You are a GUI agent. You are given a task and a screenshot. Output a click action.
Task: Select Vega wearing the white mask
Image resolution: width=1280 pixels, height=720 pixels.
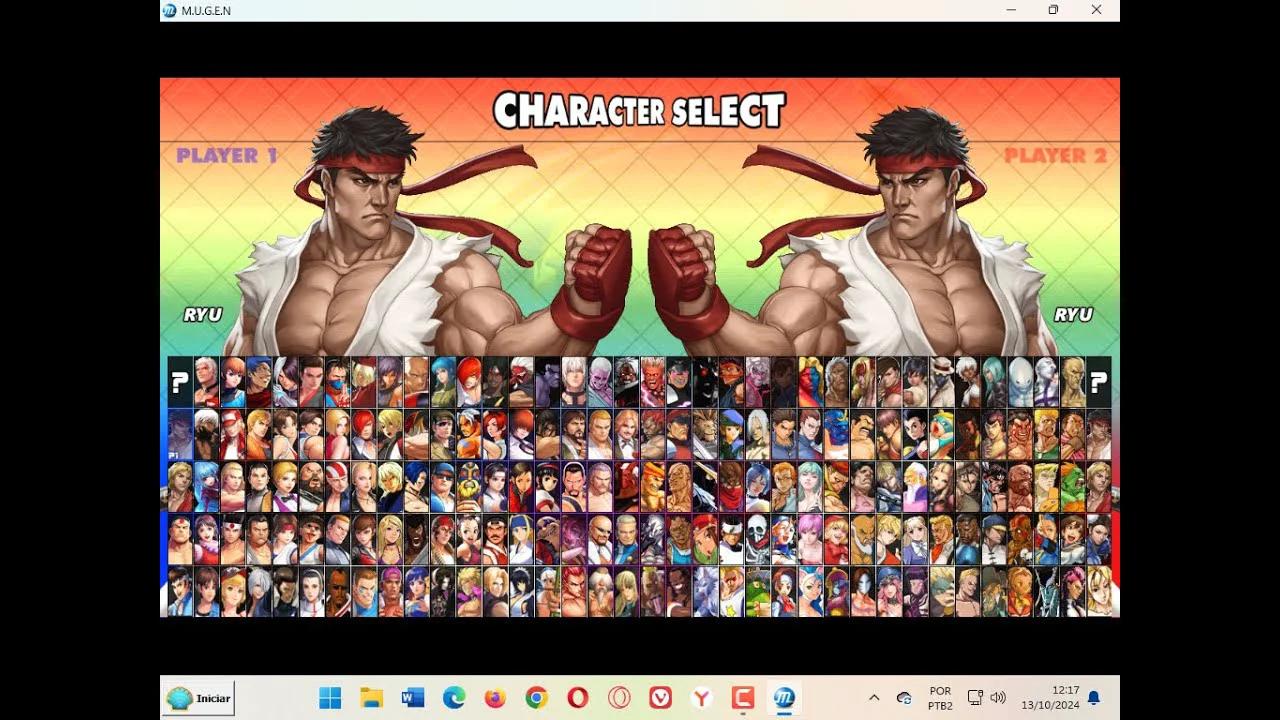864,590
